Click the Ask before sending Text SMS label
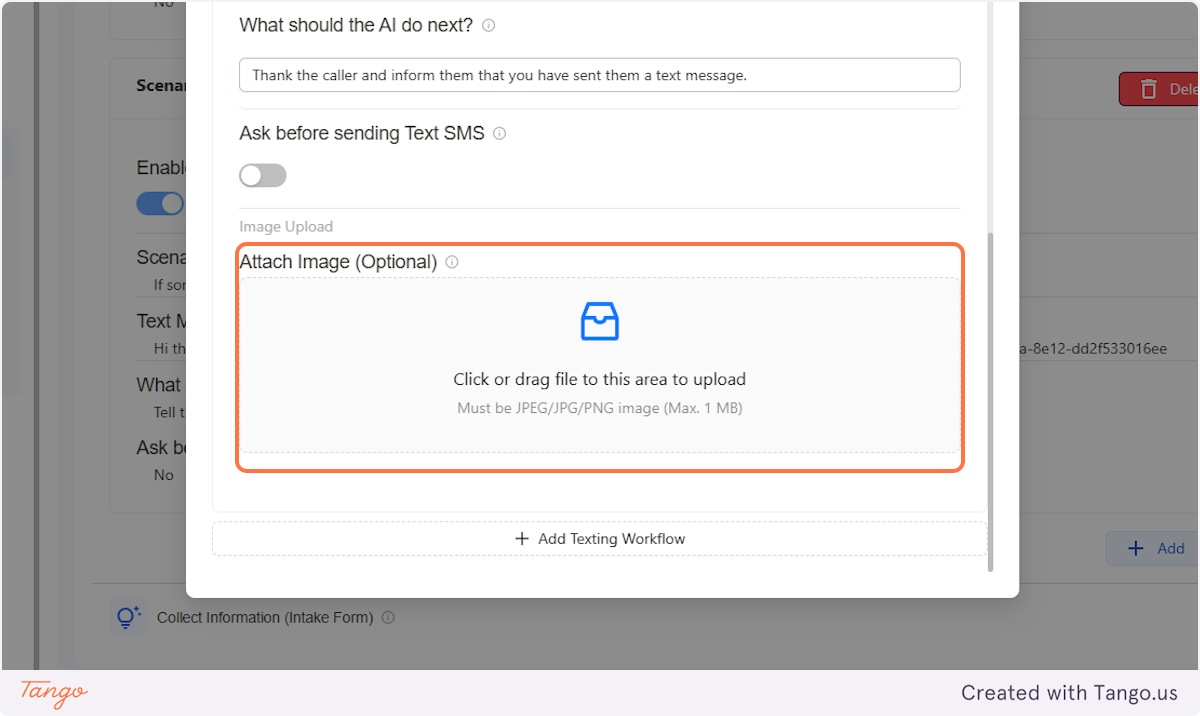Image resolution: width=1200 pixels, height=716 pixels. tap(362, 133)
